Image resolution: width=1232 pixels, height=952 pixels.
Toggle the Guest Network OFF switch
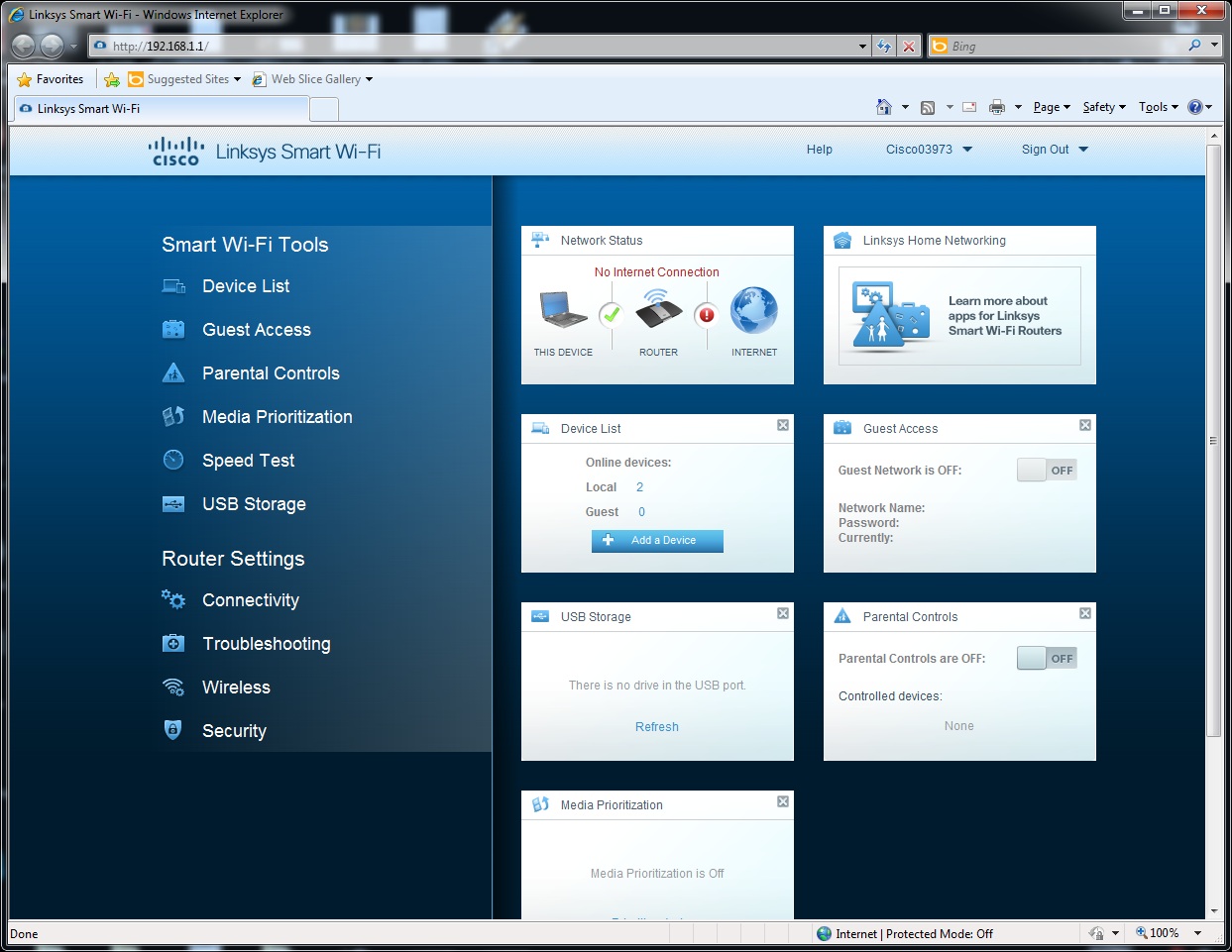coord(1047,471)
